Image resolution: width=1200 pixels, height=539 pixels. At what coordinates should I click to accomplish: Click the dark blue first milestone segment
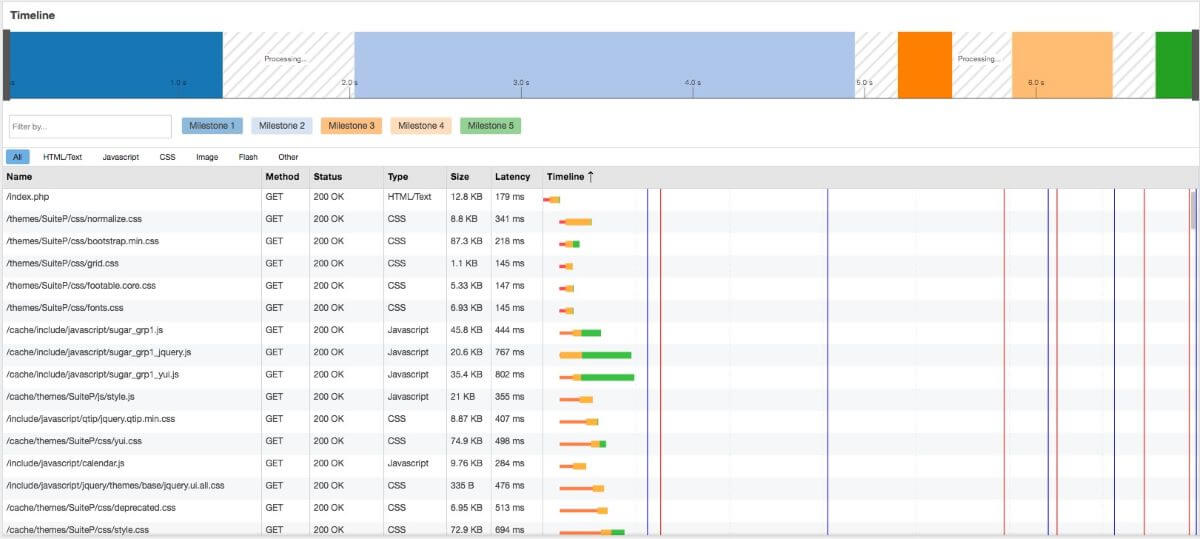point(116,65)
